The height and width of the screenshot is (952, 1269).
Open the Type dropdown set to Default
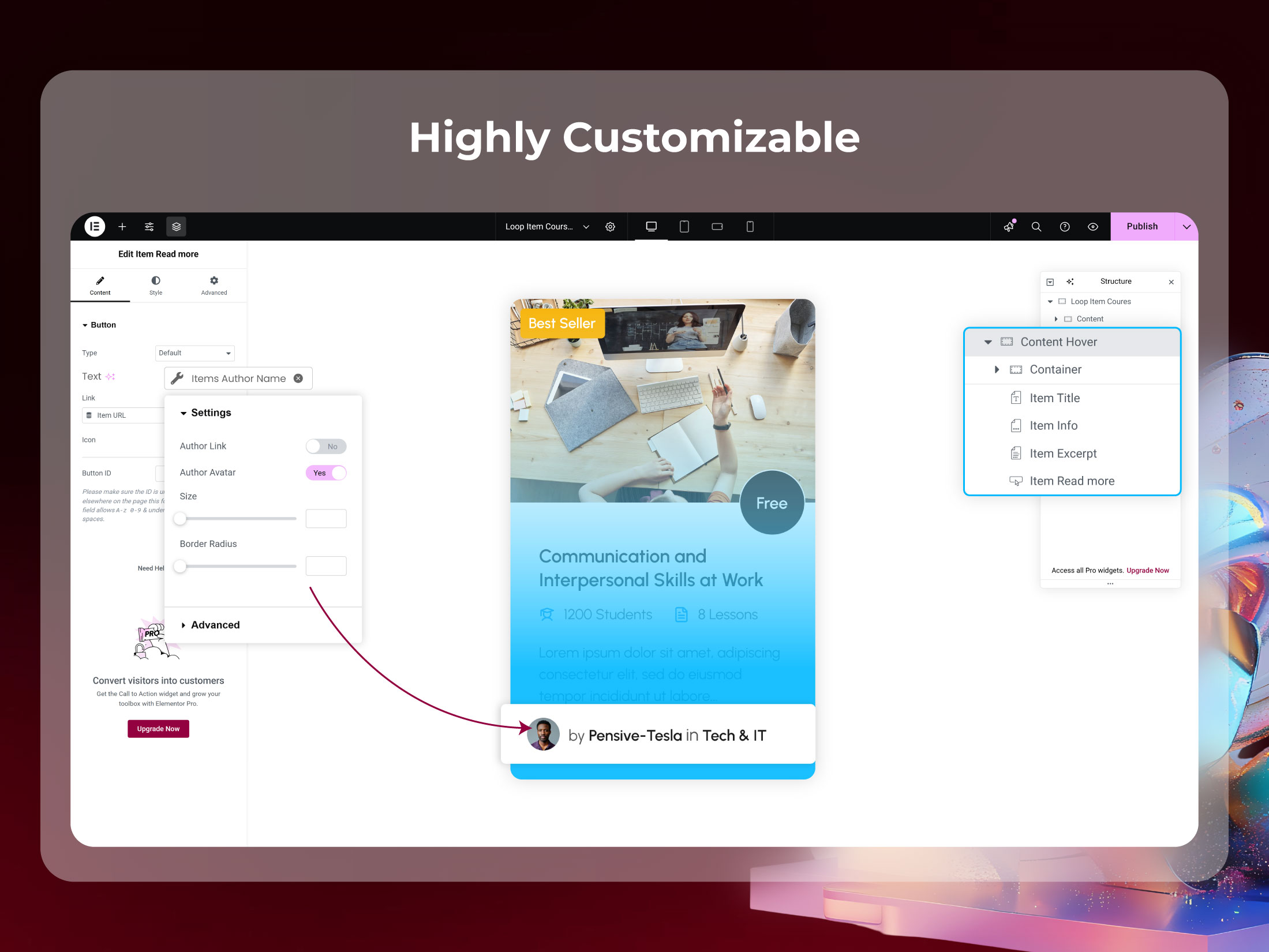(x=195, y=353)
